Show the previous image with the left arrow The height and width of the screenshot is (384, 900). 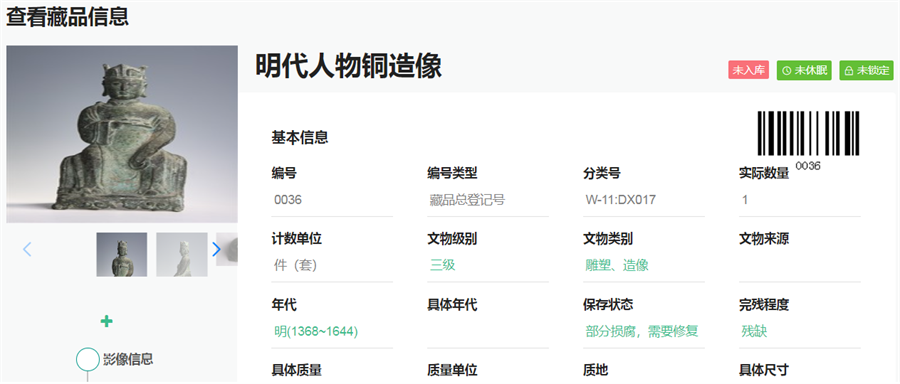point(27,249)
